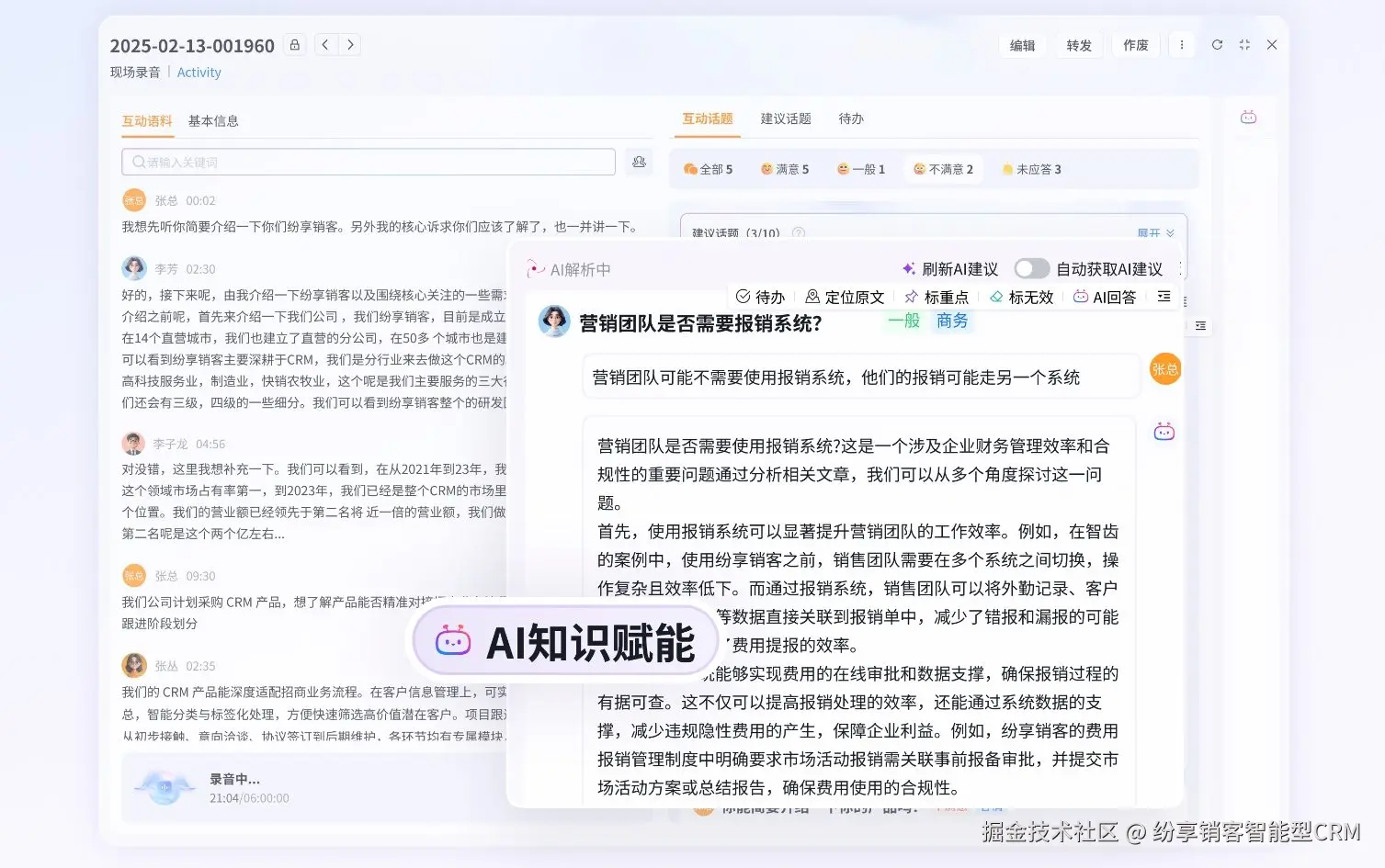Click the quoted answer 营销团队可能不需要使用报销系统
The image size is (1385, 868).
click(x=860, y=378)
